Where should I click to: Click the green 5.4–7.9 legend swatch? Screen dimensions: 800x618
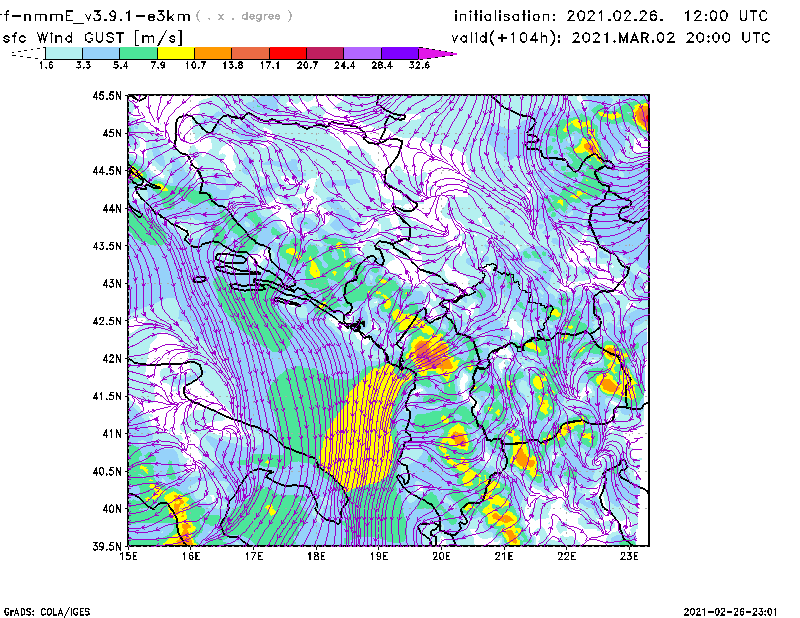[138, 53]
